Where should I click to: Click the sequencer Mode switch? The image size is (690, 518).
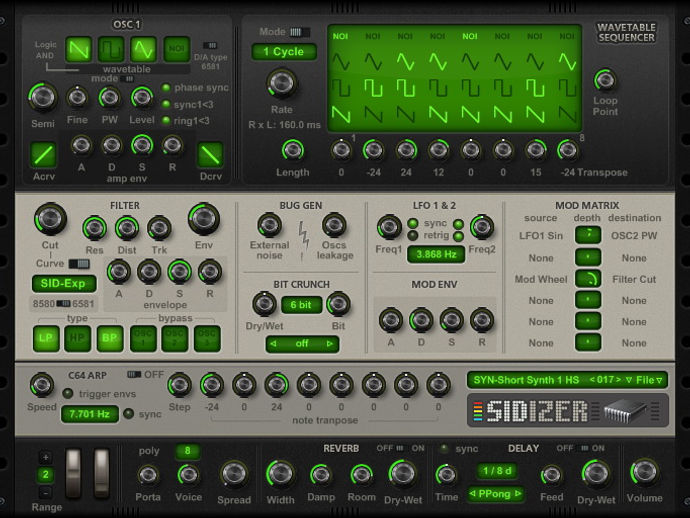click(300, 32)
